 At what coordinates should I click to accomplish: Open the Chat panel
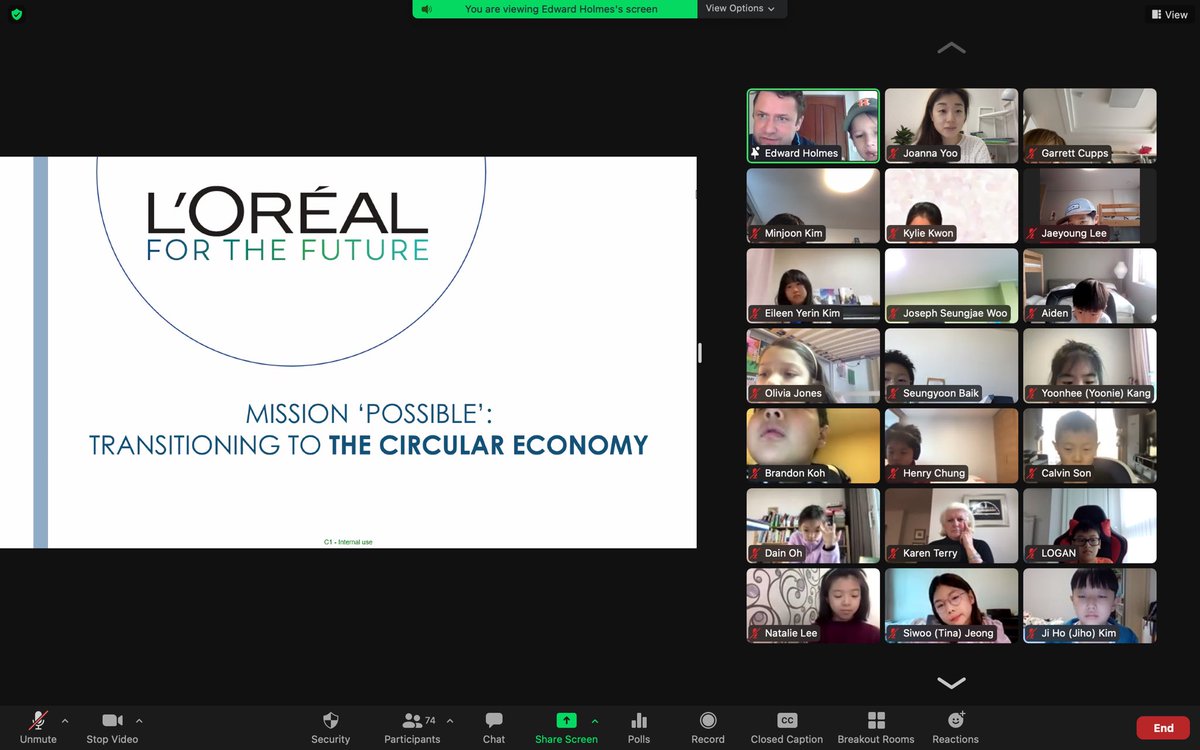[494, 727]
